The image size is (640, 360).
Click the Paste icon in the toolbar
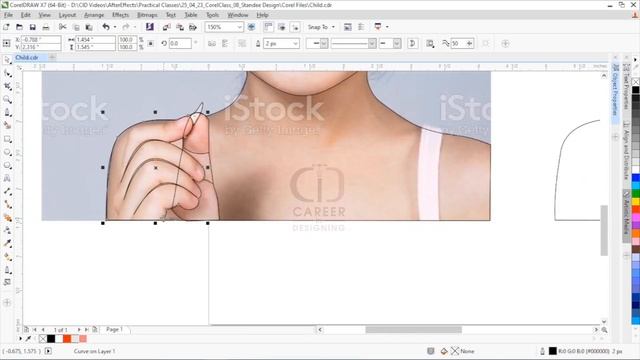[x=89, y=27]
